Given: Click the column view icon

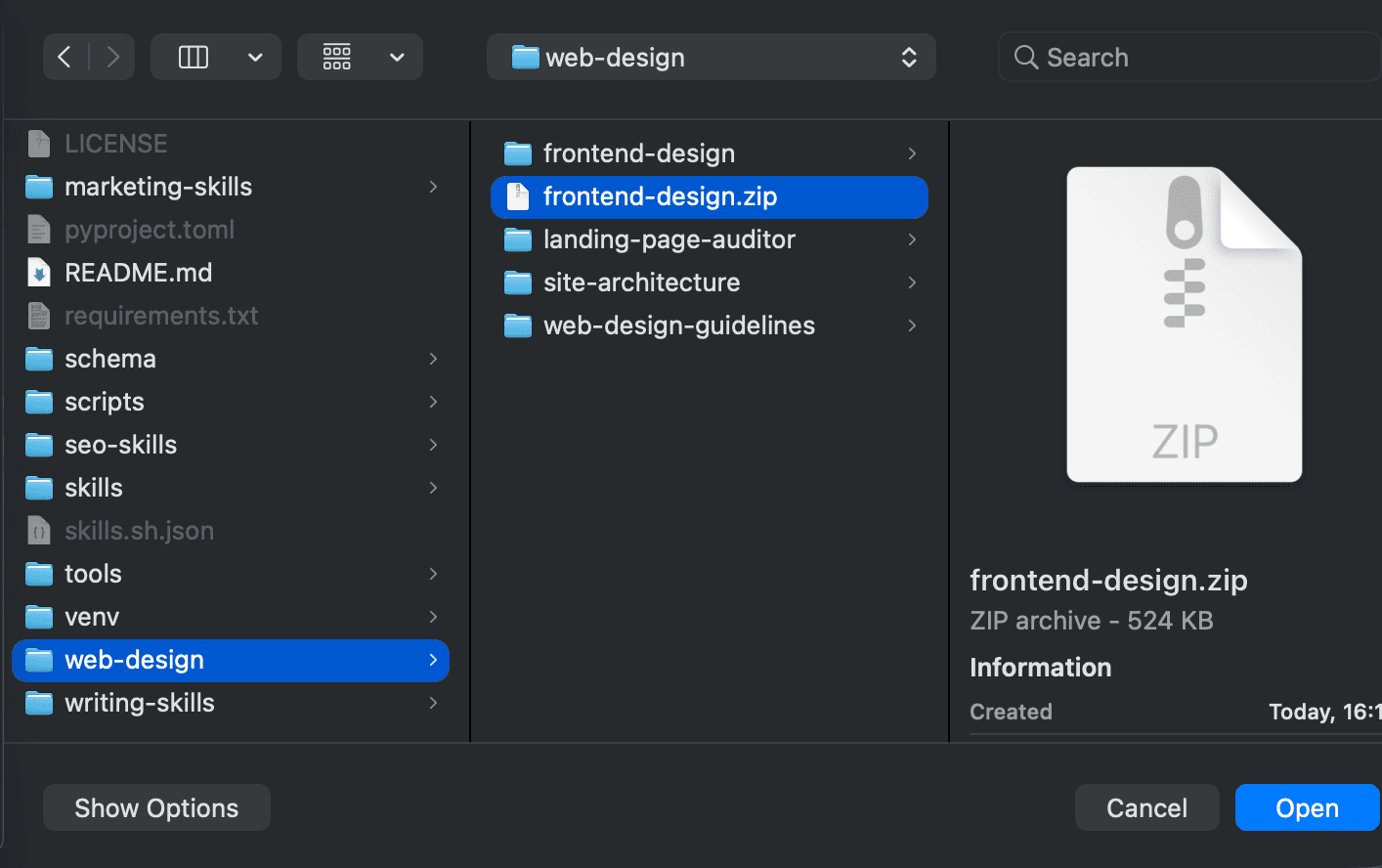Looking at the screenshot, I should (x=194, y=57).
